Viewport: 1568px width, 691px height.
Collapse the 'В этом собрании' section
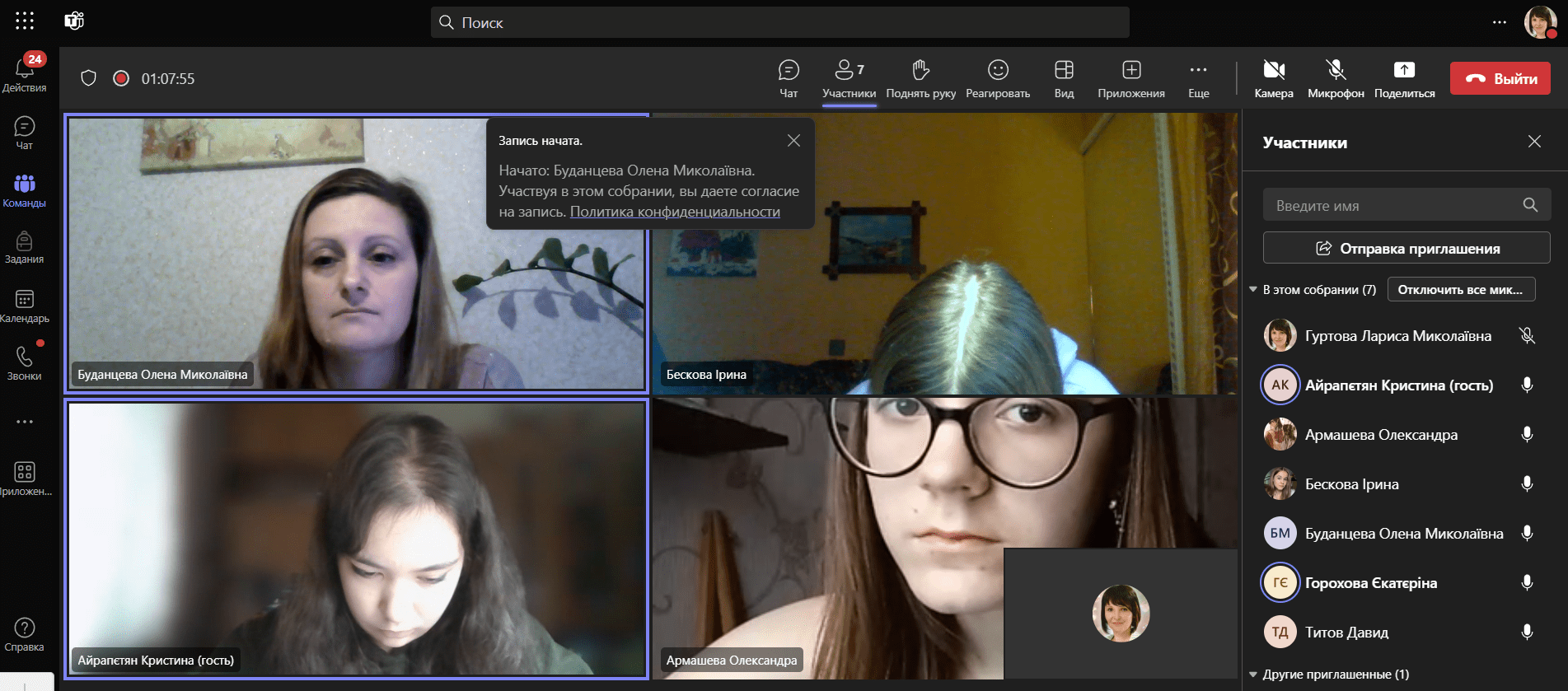(x=1253, y=290)
